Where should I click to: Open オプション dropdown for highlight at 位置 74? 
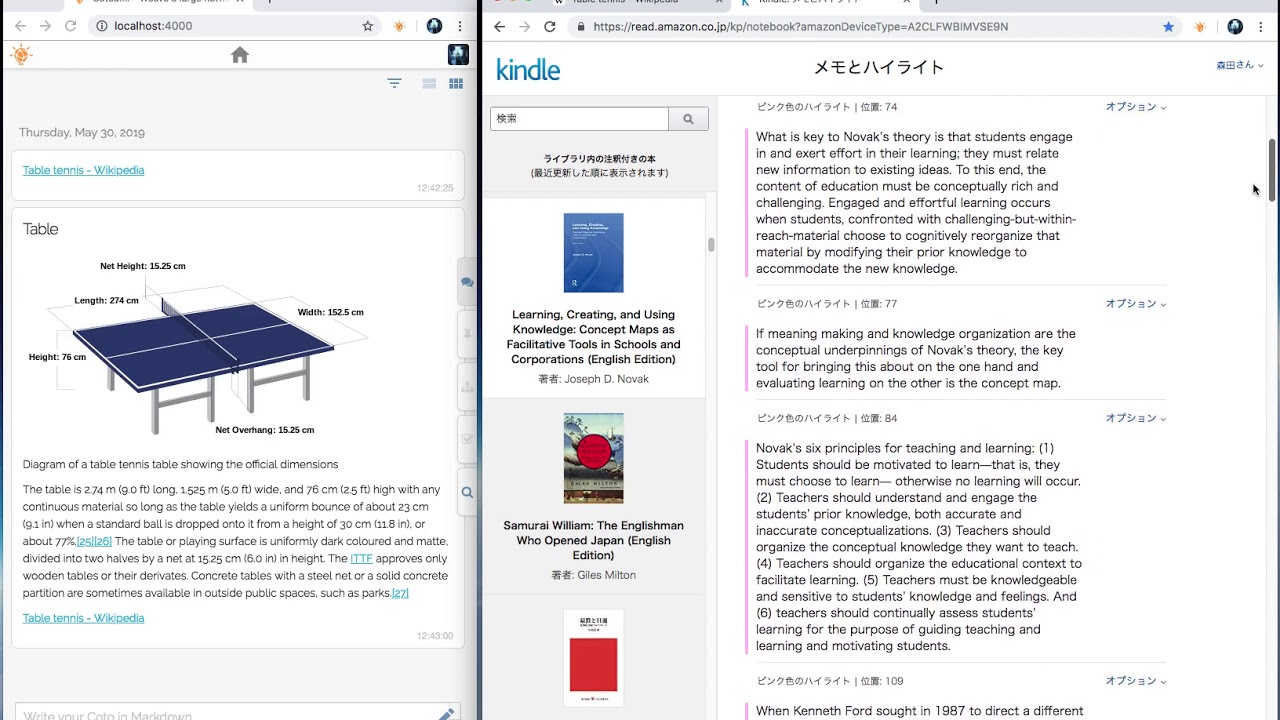click(x=1136, y=107)
